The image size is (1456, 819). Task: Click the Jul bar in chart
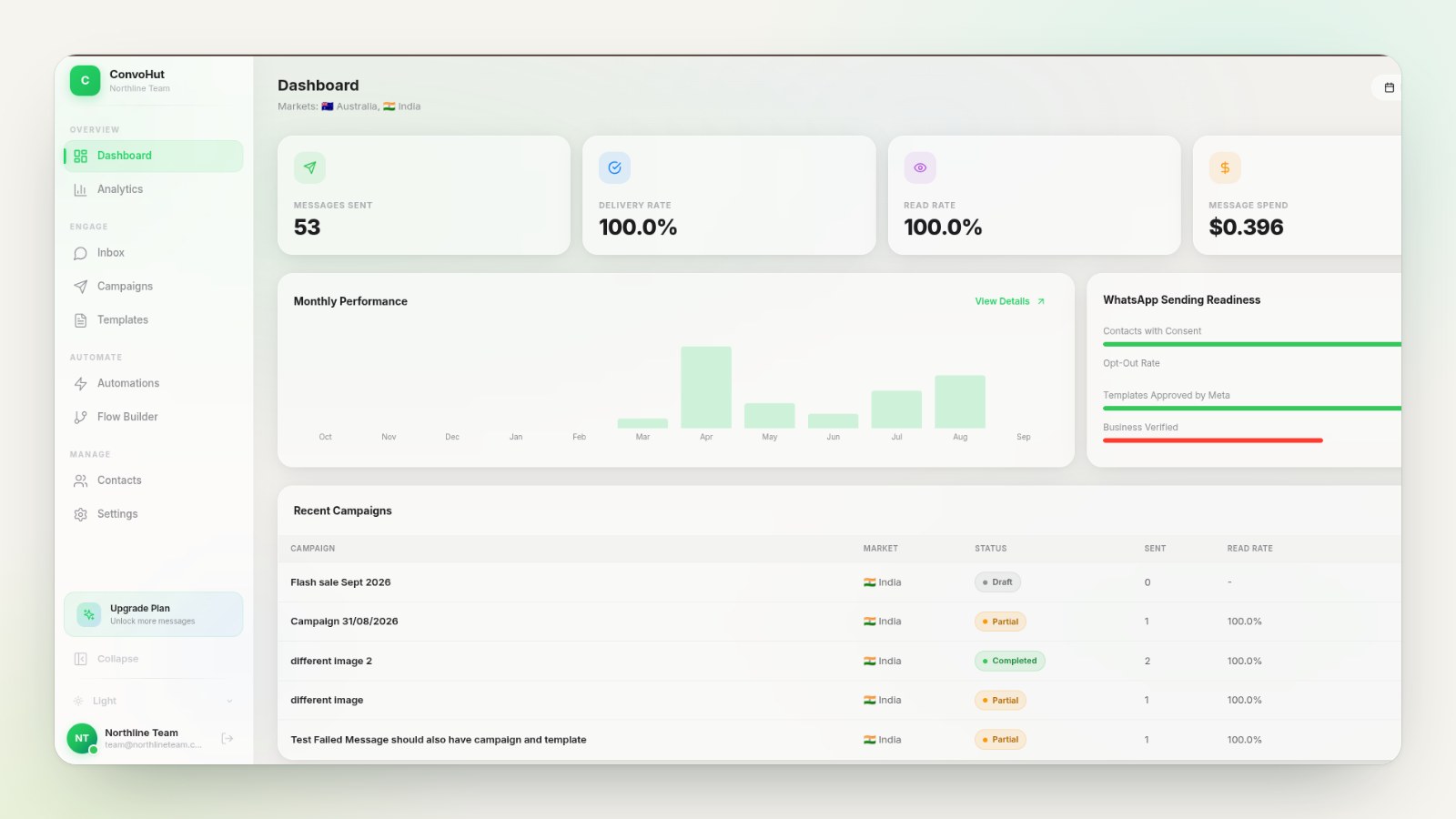coord(896,409)
